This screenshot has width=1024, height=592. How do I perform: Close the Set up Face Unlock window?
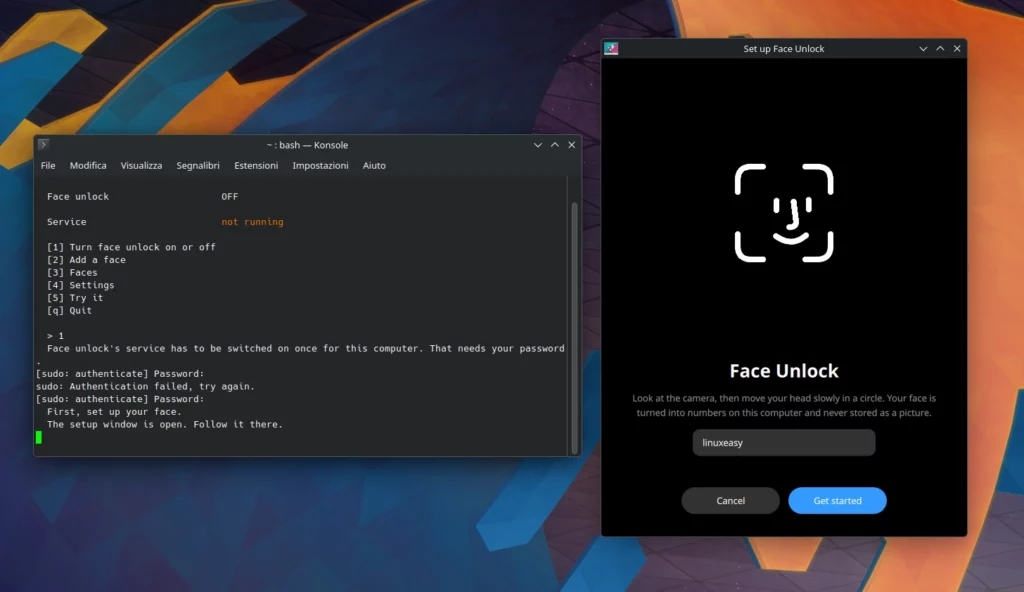(957, 48)
